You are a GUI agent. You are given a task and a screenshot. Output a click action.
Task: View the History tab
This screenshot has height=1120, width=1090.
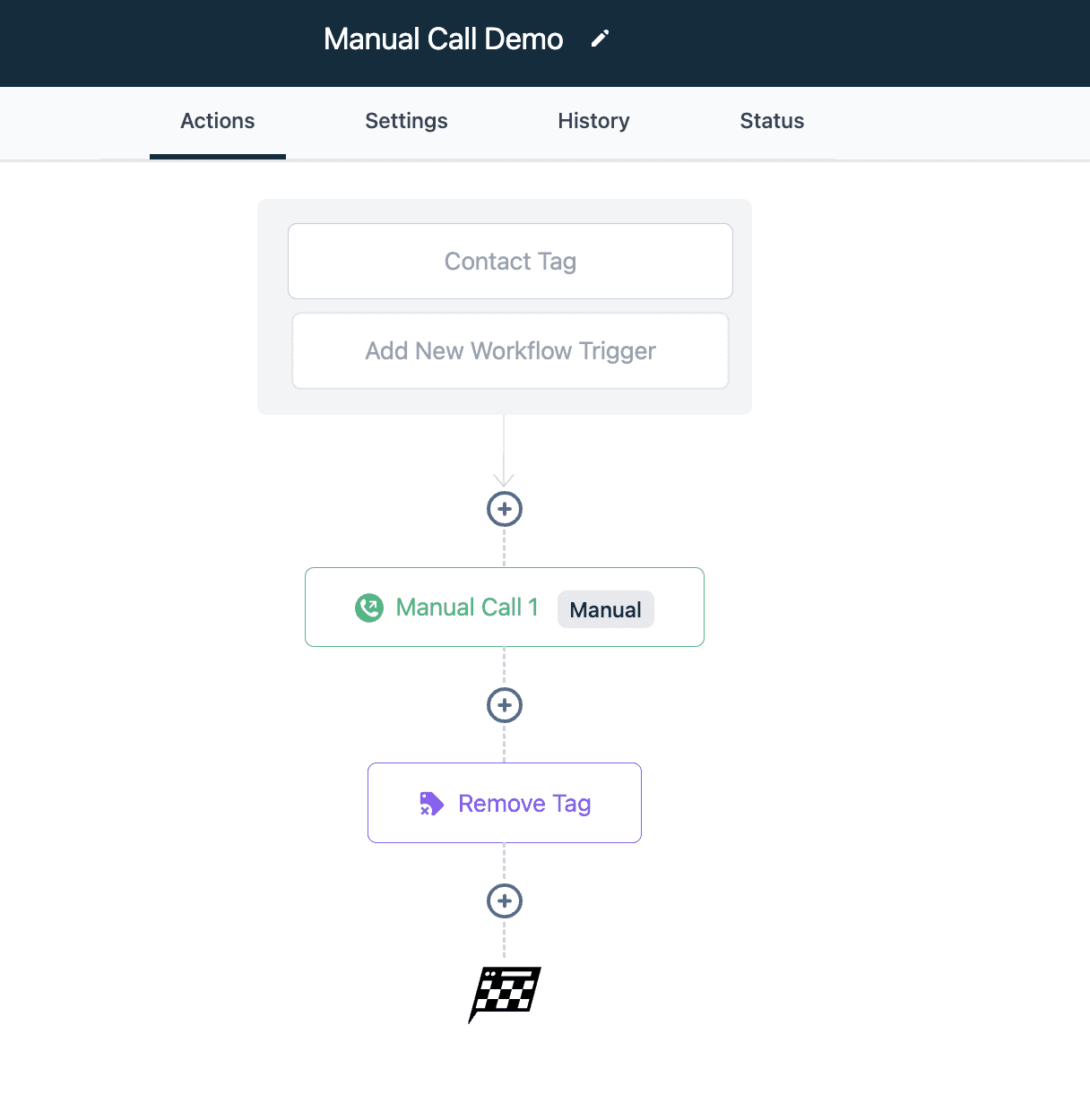coord(593,121)
